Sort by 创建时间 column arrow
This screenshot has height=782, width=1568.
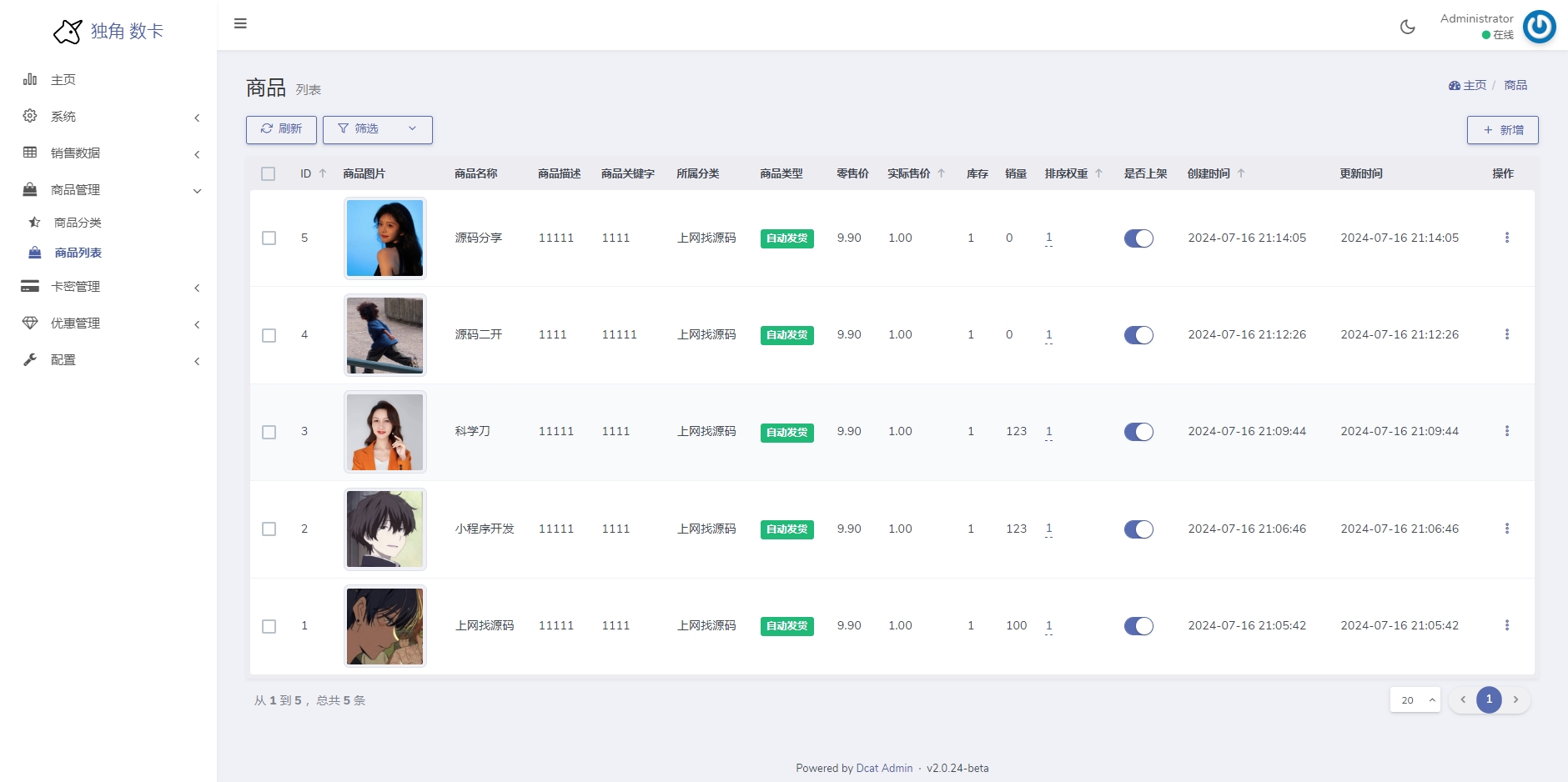tap(1241, 173)
